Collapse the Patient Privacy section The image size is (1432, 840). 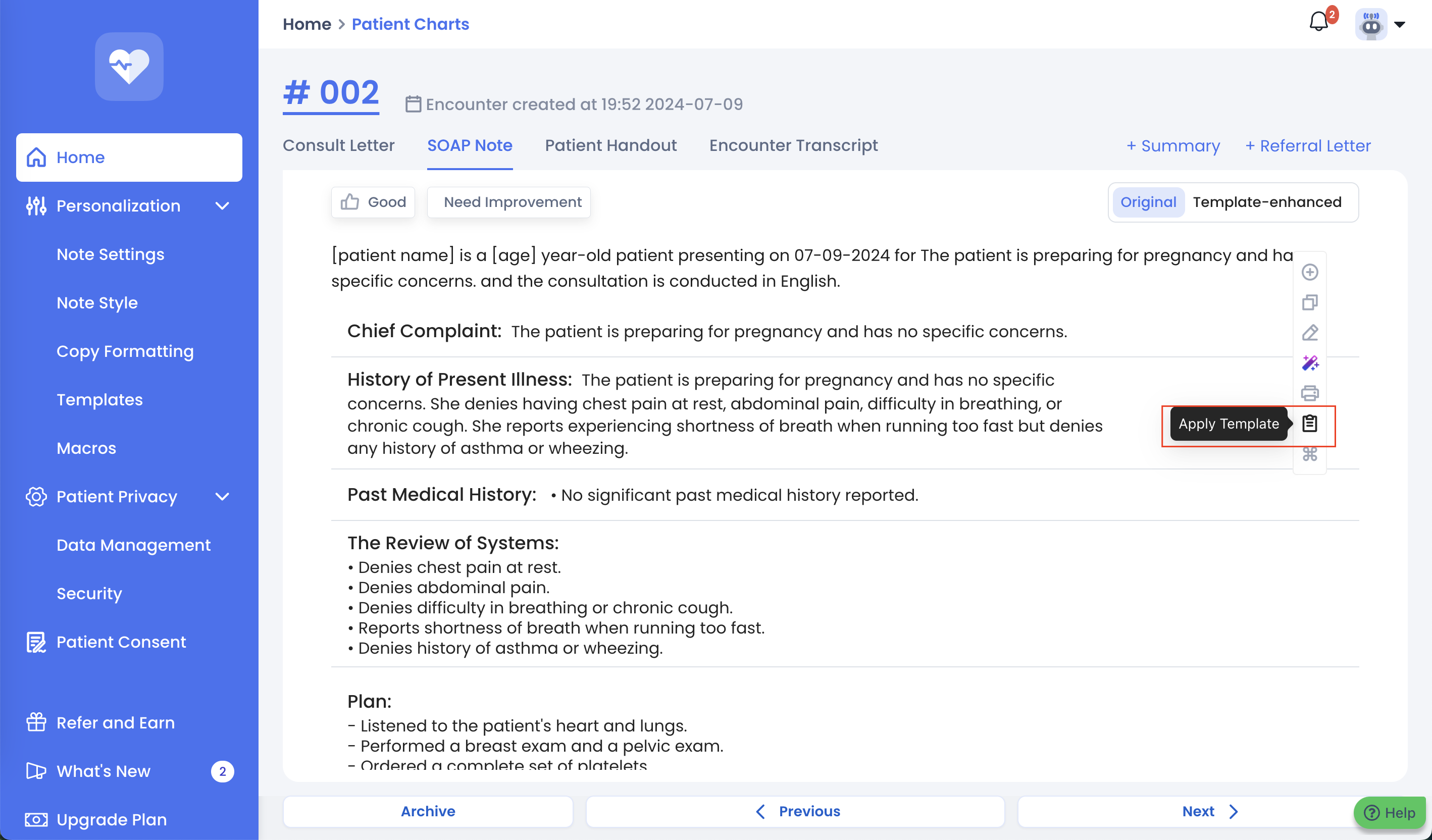222,497
